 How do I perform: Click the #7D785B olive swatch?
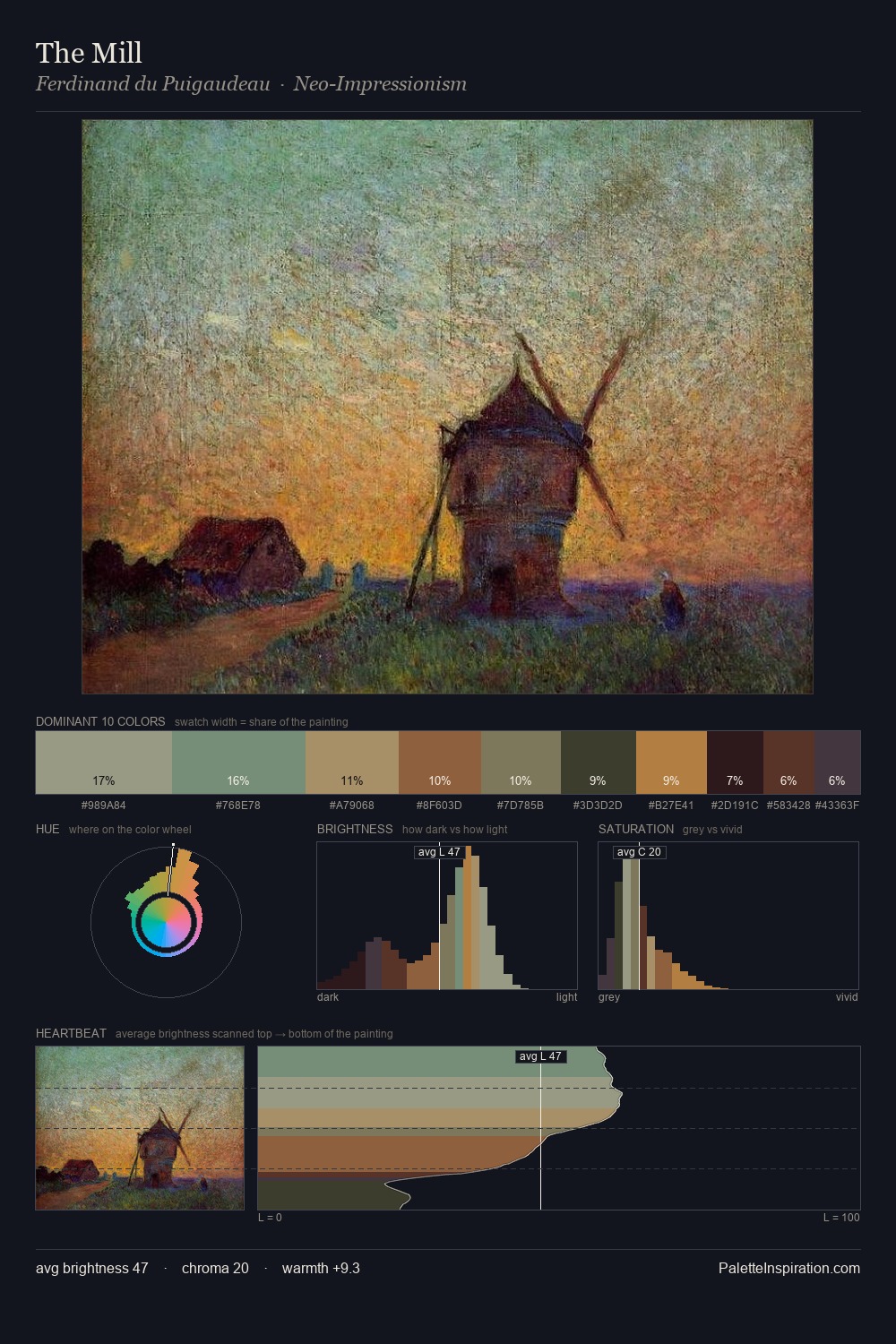(x=521, y=762)
